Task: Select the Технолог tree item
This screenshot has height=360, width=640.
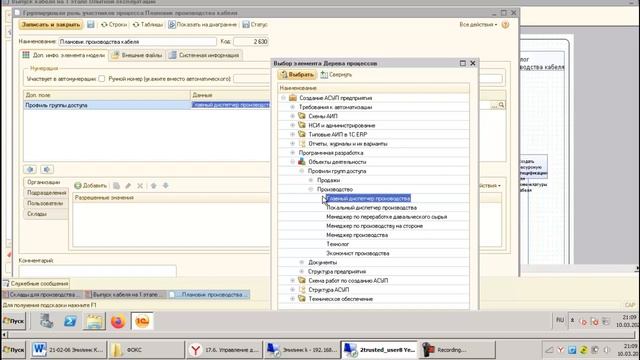Action: (338, 244)
